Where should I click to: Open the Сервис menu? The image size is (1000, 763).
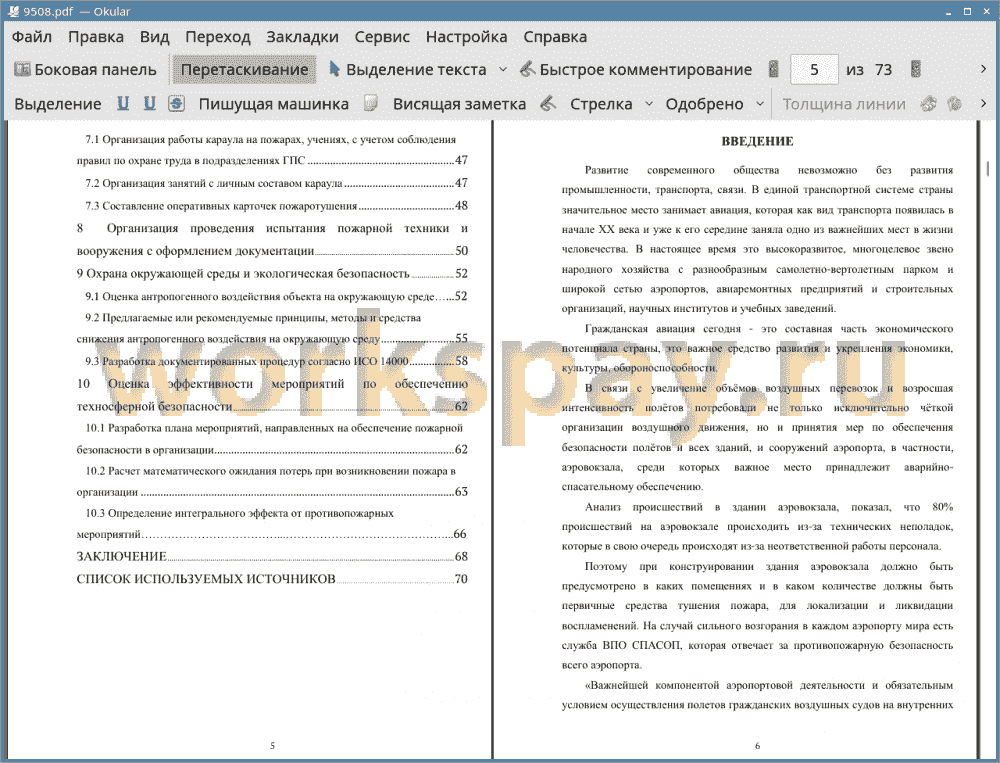382,36
